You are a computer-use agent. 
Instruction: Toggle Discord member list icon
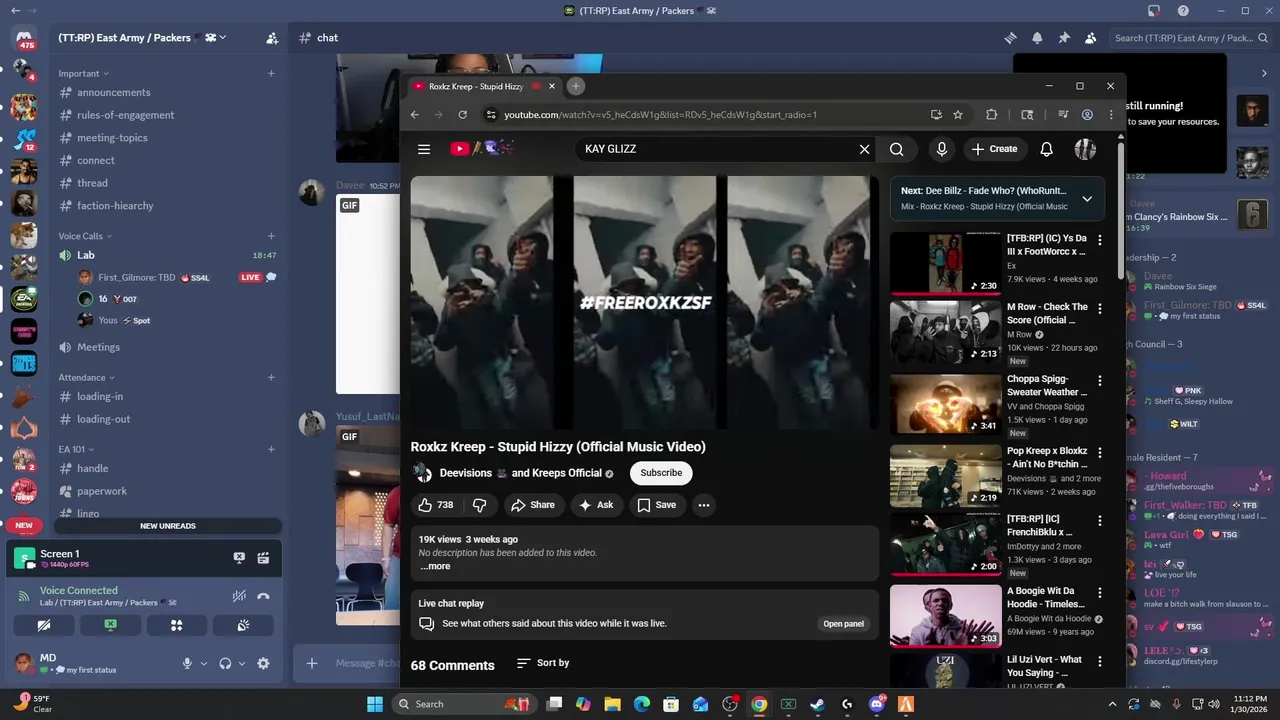[x=1091, y=38]
